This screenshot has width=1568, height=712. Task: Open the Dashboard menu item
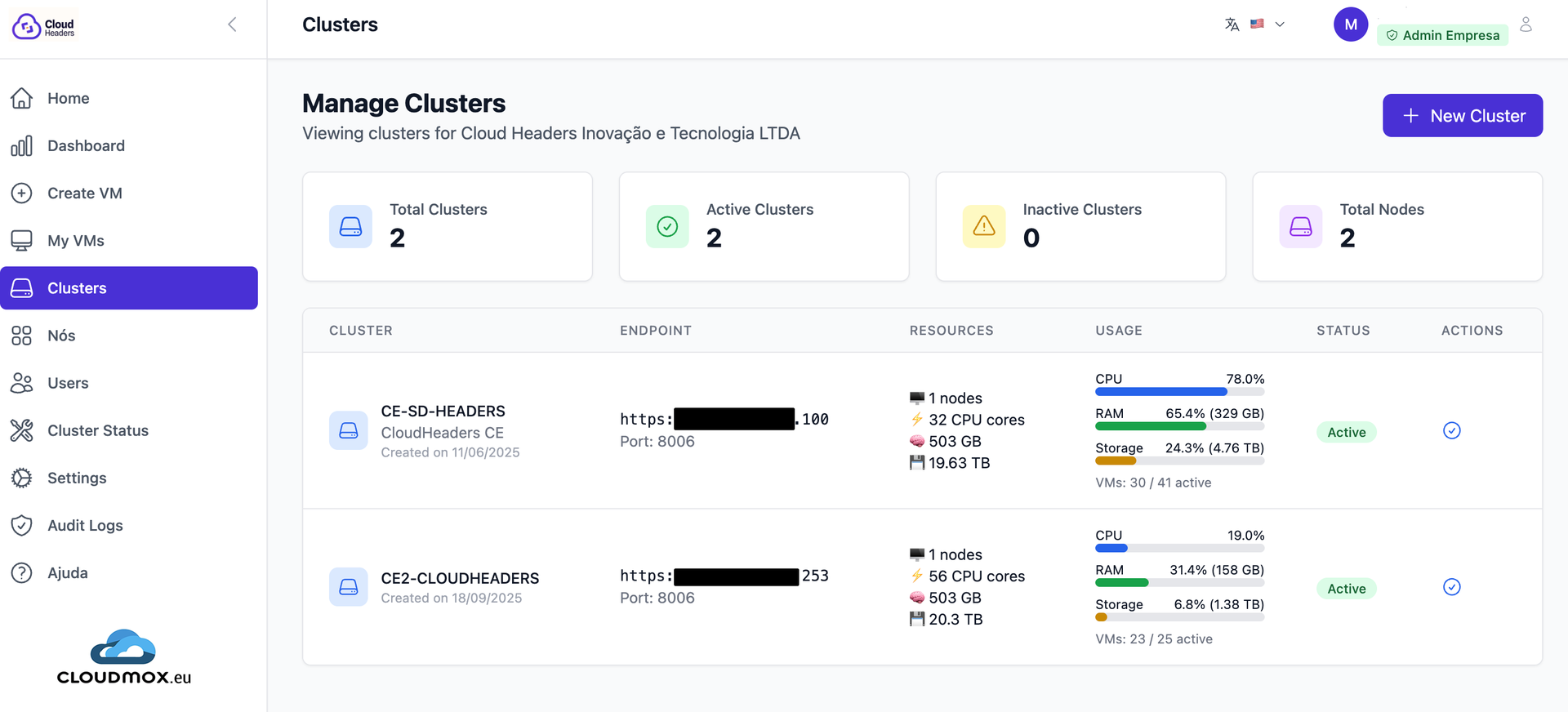click(86, 146)
